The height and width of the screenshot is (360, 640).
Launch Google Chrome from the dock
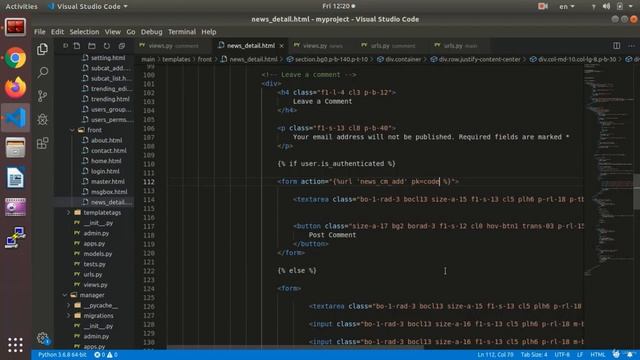(x=16, y=58)
